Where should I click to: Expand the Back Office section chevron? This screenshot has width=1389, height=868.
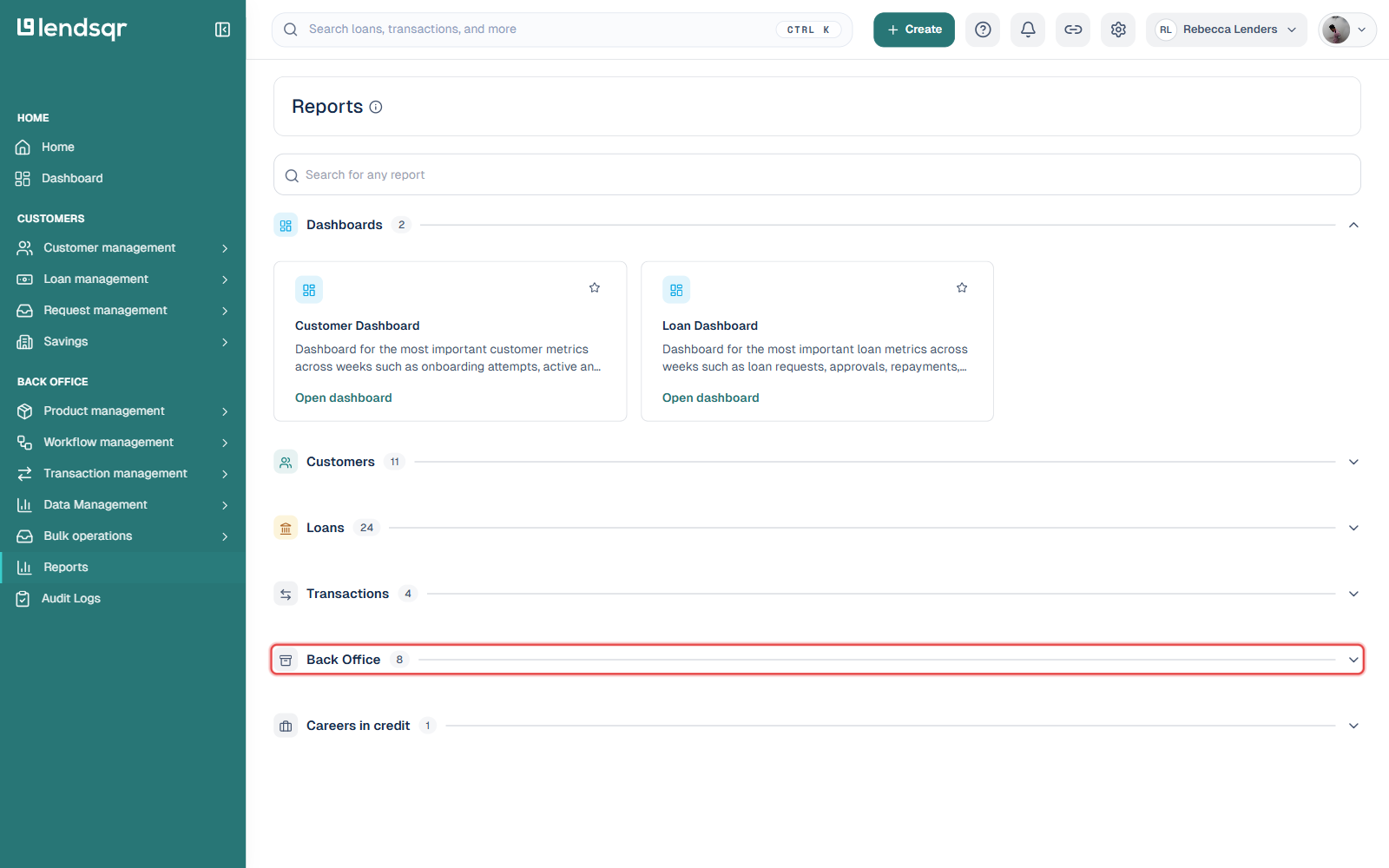tap(1353, 660)
